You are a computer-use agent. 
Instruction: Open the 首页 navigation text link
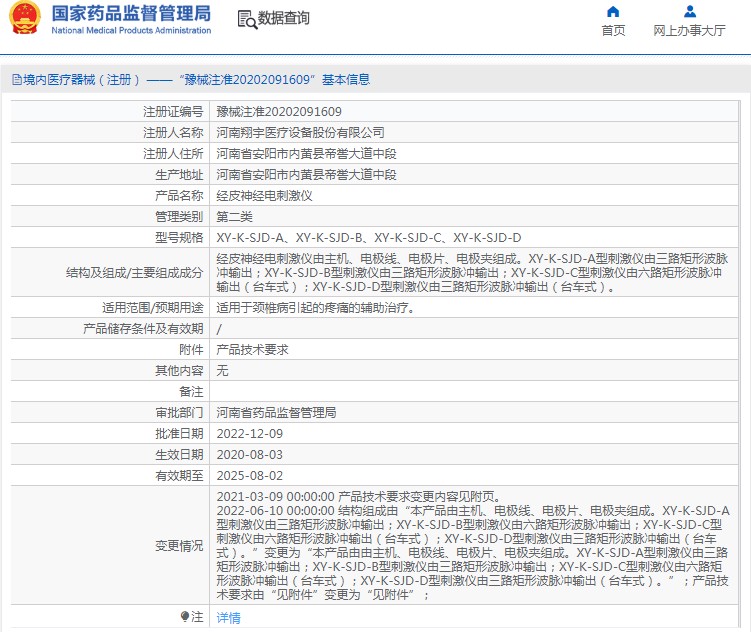[x=613, y=31]
